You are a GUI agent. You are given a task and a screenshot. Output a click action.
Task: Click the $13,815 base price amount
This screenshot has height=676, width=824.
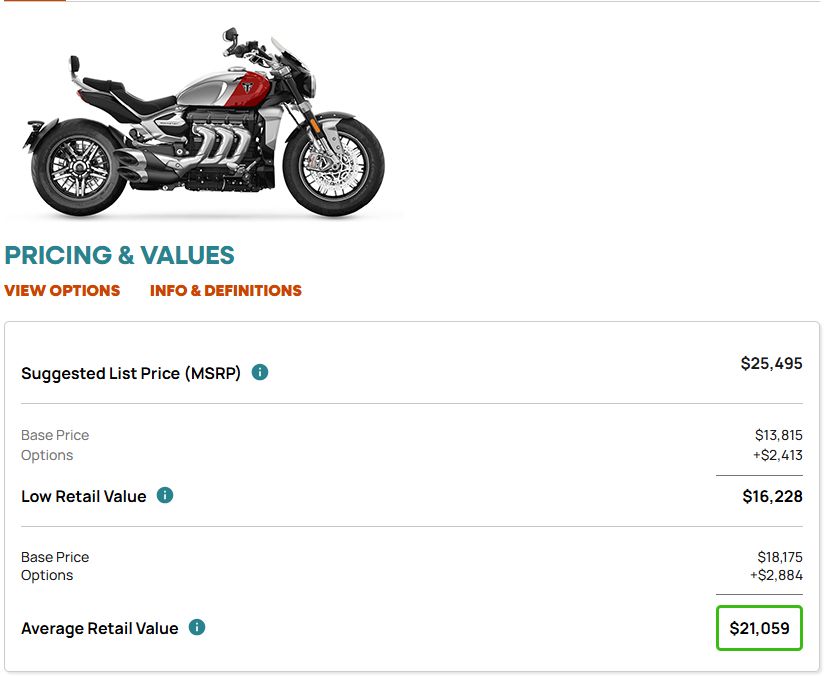(778, 435)
